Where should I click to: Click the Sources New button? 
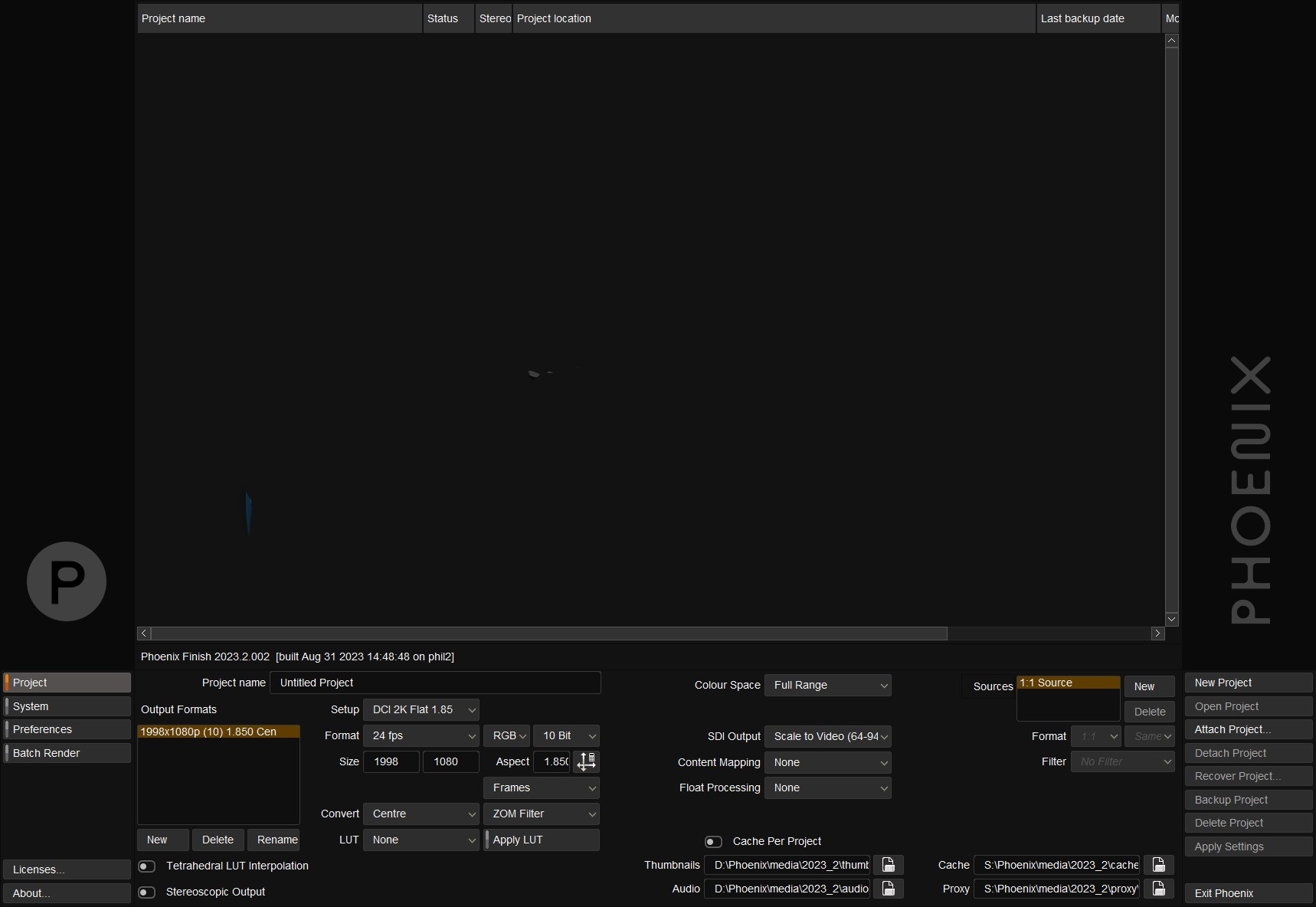tap(1150, 686)
